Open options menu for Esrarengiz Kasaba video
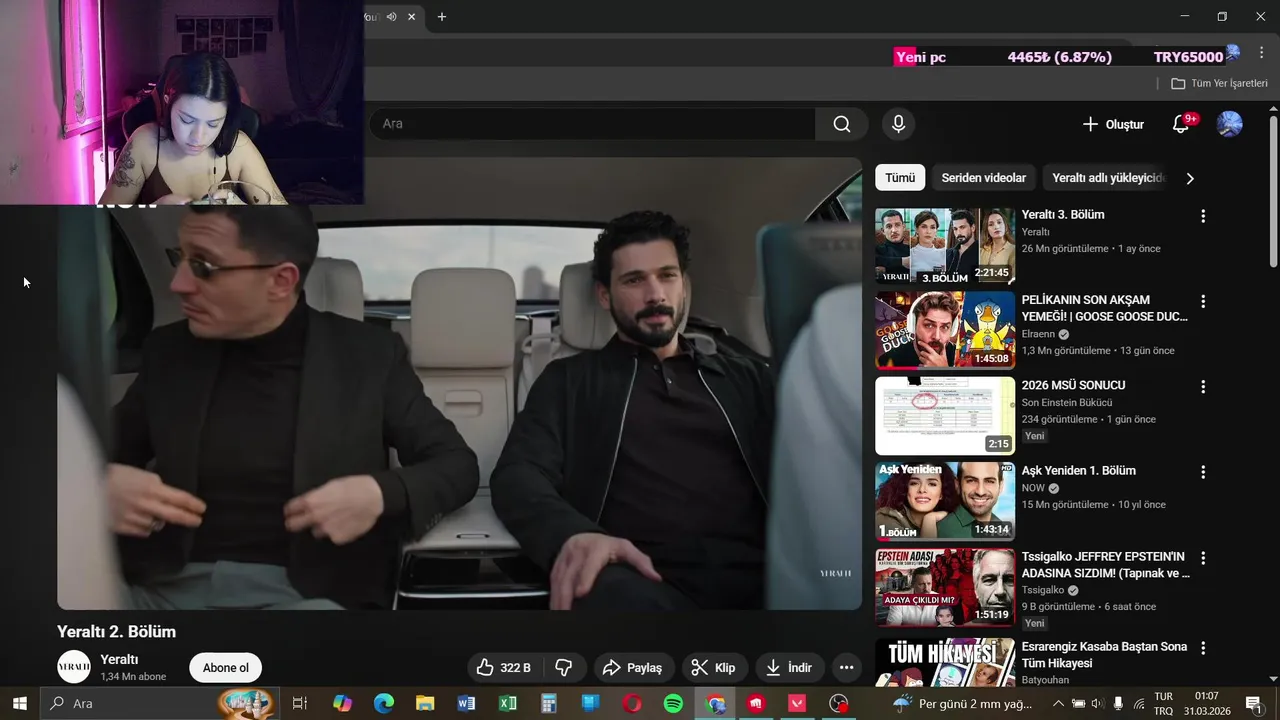The height and width of the screenshot is (720, 1280). click(x=1203, y=648)
